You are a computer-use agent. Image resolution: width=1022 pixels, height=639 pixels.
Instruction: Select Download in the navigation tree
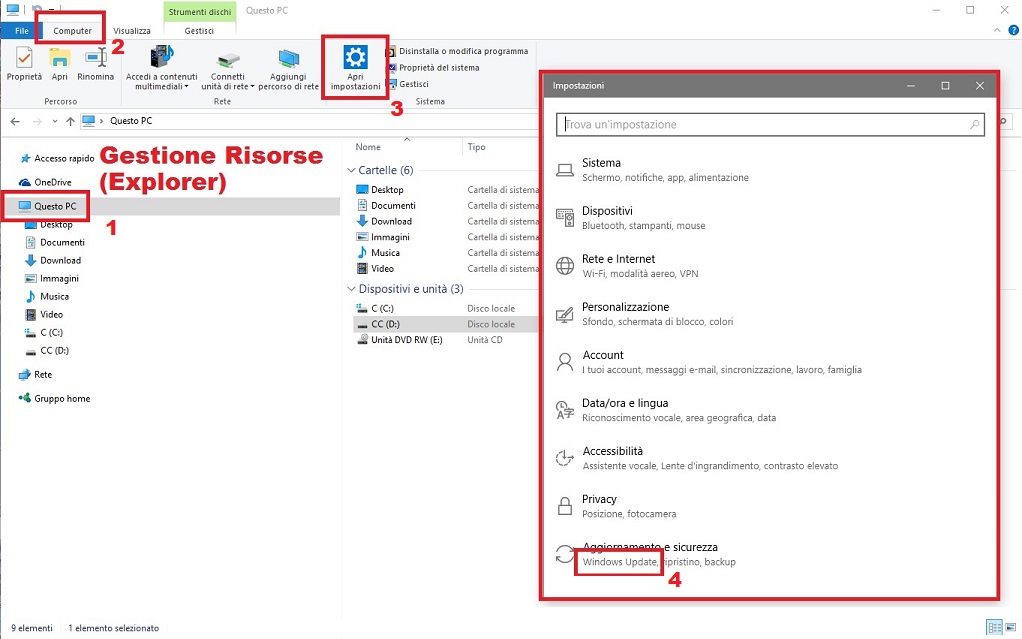coord(53,260)
